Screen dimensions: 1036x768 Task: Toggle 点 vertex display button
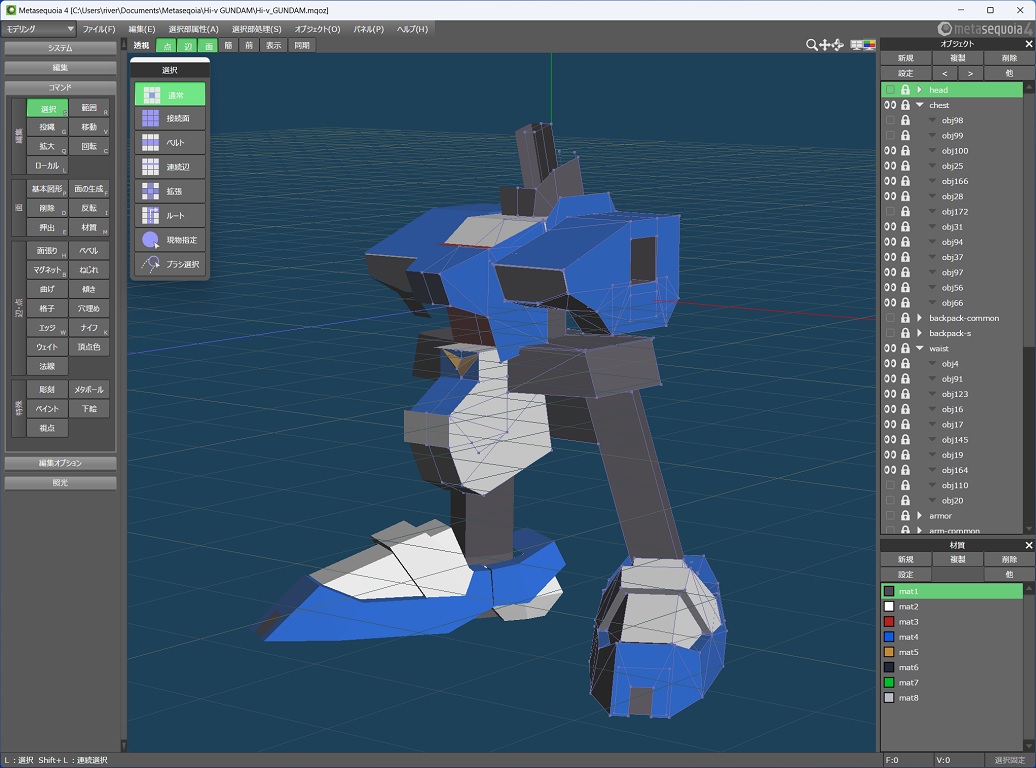pos(166,46)
